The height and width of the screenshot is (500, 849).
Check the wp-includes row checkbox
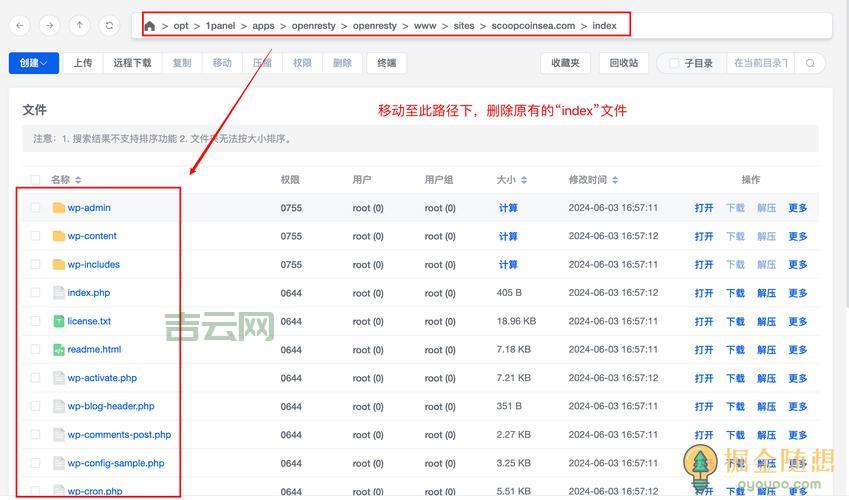pos(35,264)
